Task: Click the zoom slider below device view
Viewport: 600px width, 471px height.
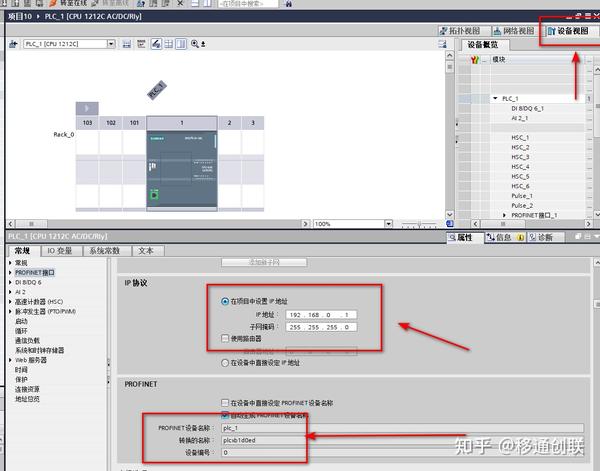Action: tap(419, 224)
